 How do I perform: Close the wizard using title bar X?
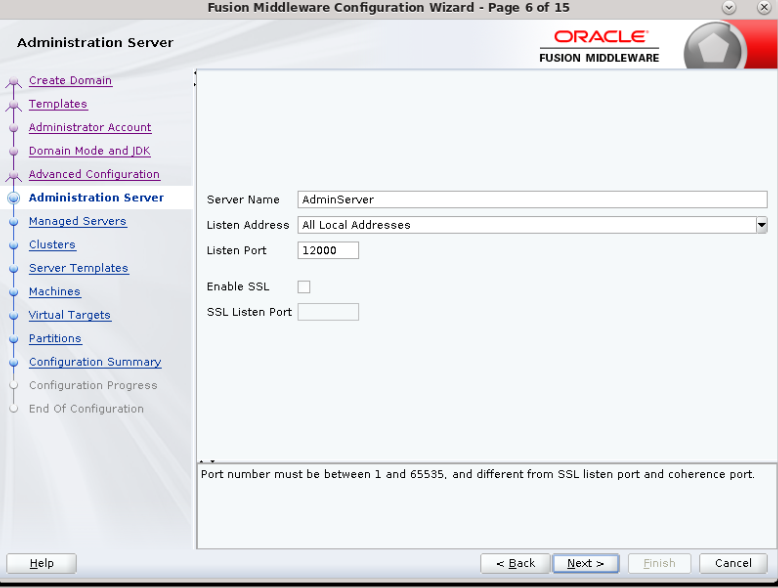click(x=764, y=7)
